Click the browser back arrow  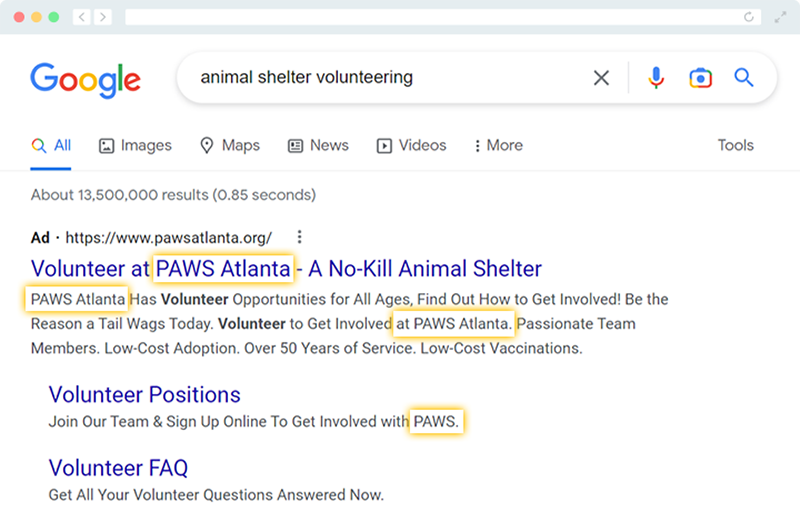pyautogui.click(x=80, y=17)
